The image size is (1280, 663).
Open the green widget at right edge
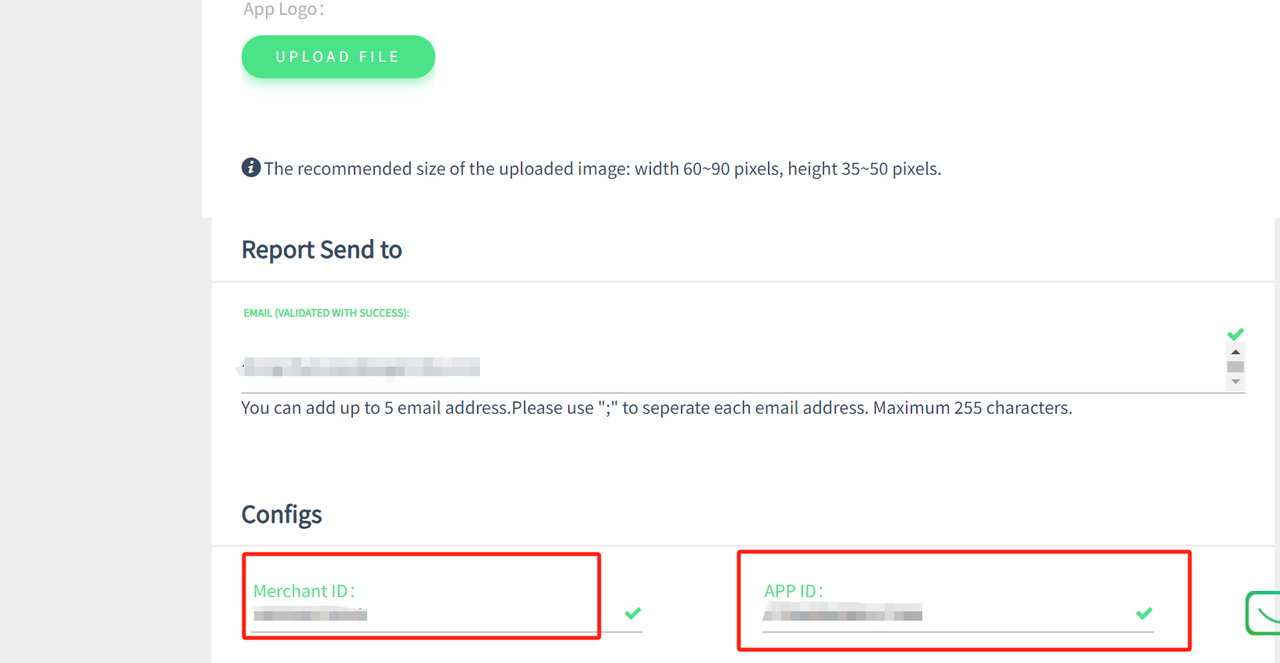[x=1263, y=613]
